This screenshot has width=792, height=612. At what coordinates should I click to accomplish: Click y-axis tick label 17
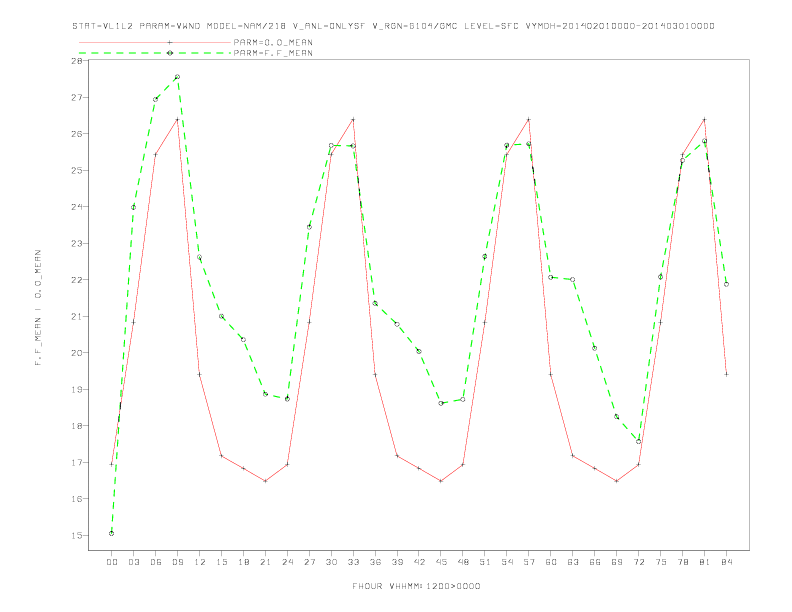click(77, 463)
